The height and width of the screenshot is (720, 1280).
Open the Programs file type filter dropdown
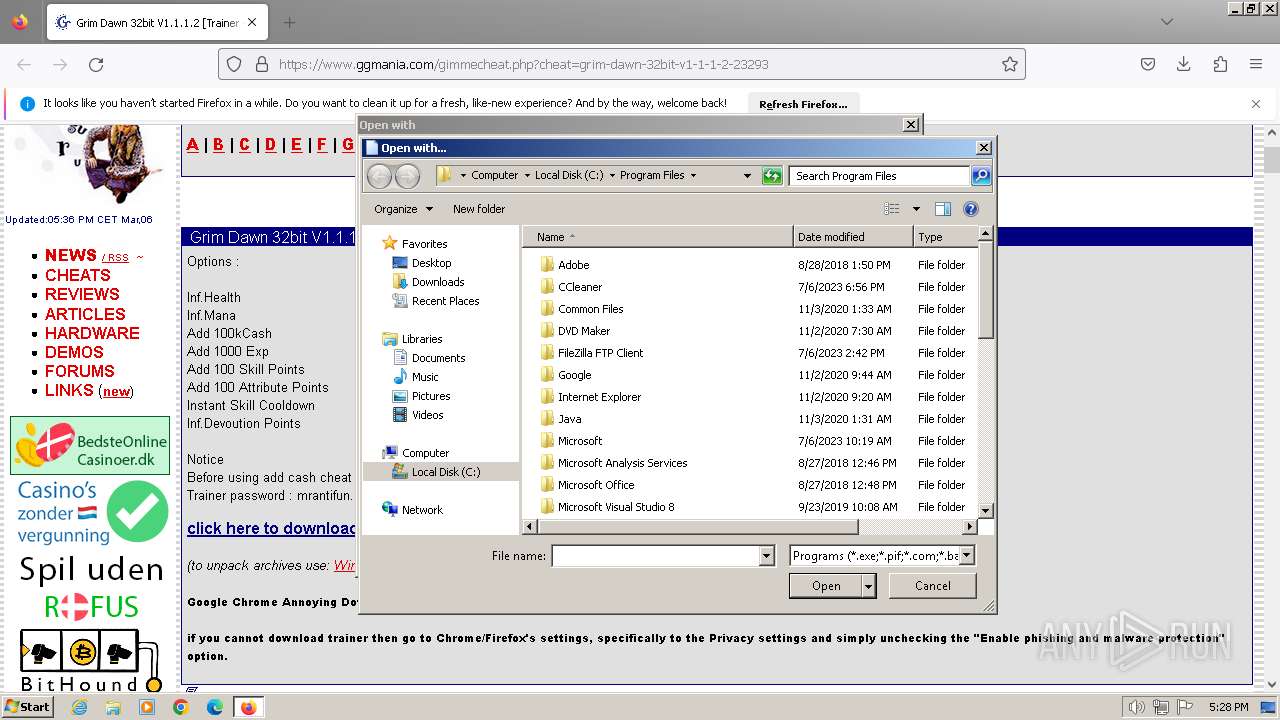[x=966, y=556]
